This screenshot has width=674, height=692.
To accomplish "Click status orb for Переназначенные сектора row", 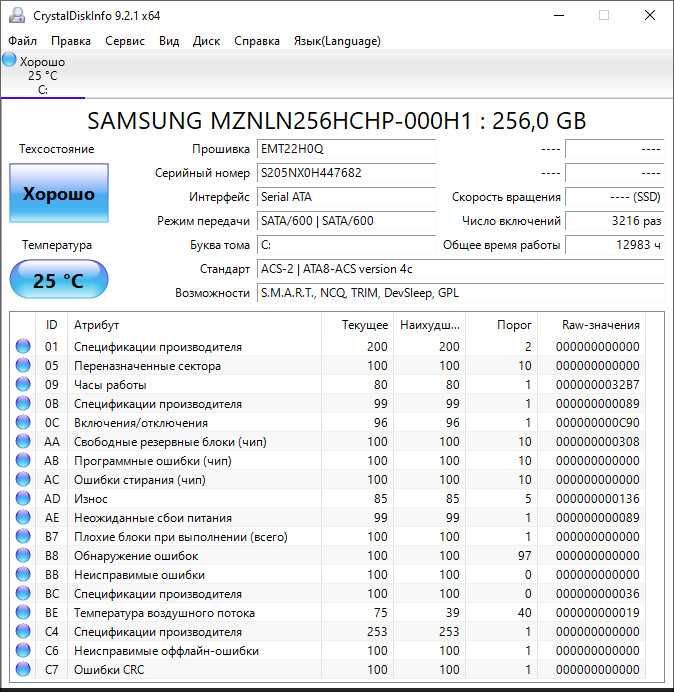I will (x=23, y=365).
